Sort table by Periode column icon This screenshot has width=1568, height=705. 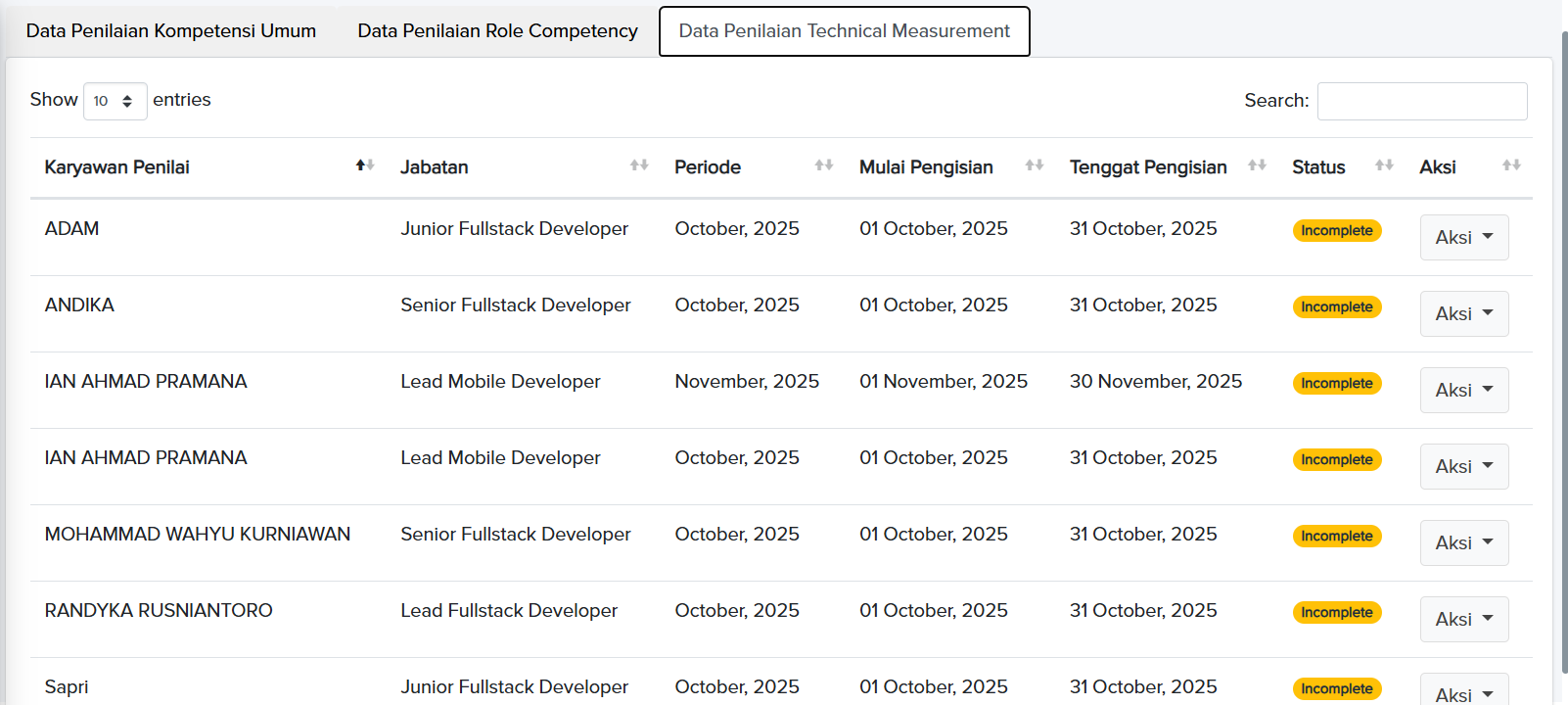pyautogui.click(x=824, y=165)
